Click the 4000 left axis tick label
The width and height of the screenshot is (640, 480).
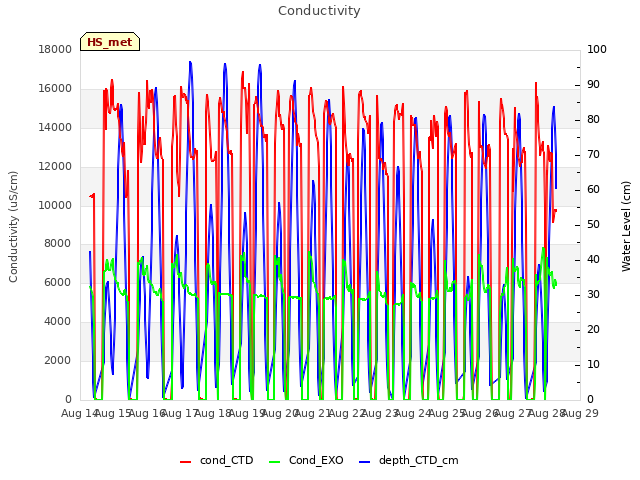click(x=58, y=322)
